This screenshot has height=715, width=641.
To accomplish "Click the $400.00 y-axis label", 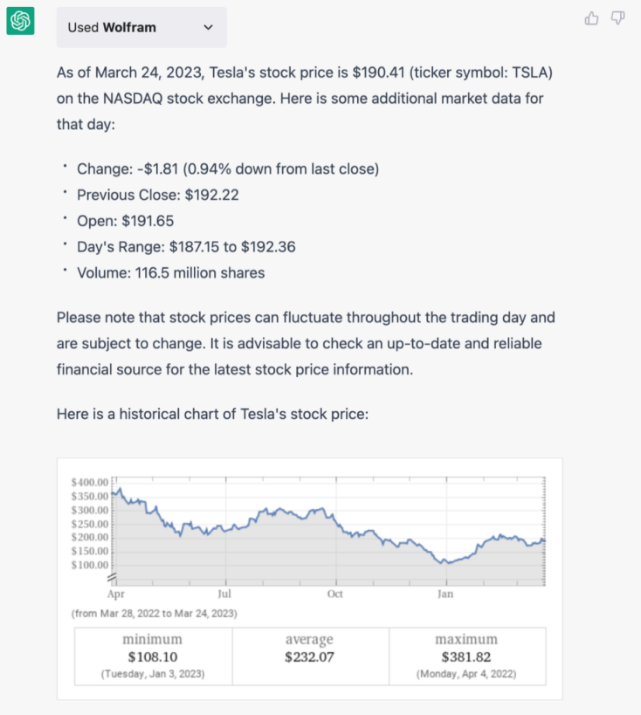I will [90, 482].
